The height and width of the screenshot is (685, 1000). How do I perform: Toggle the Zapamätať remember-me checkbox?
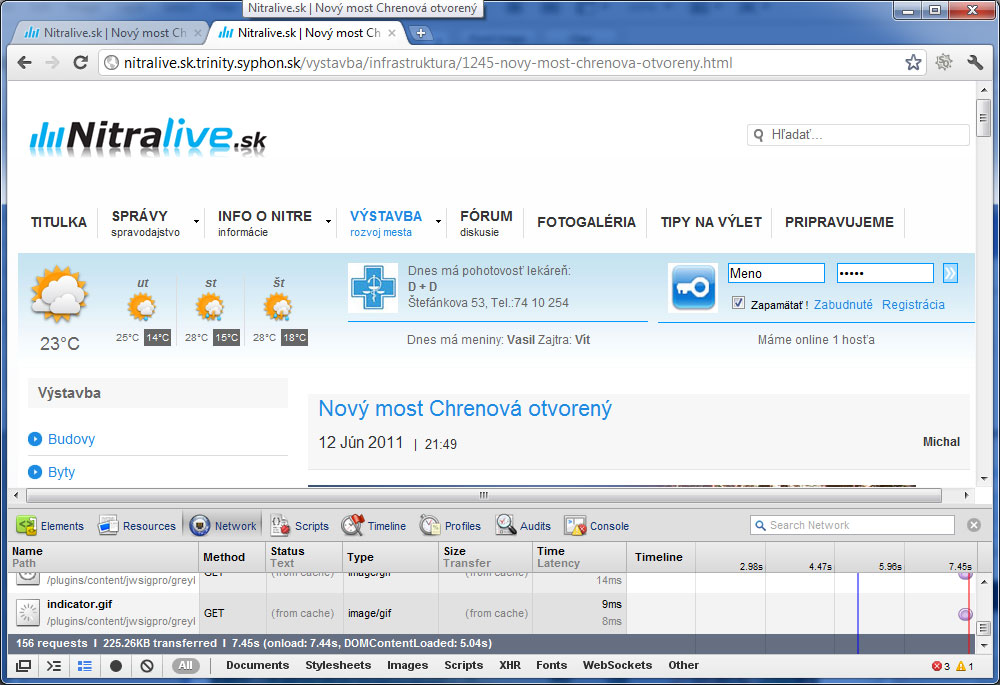738,304
